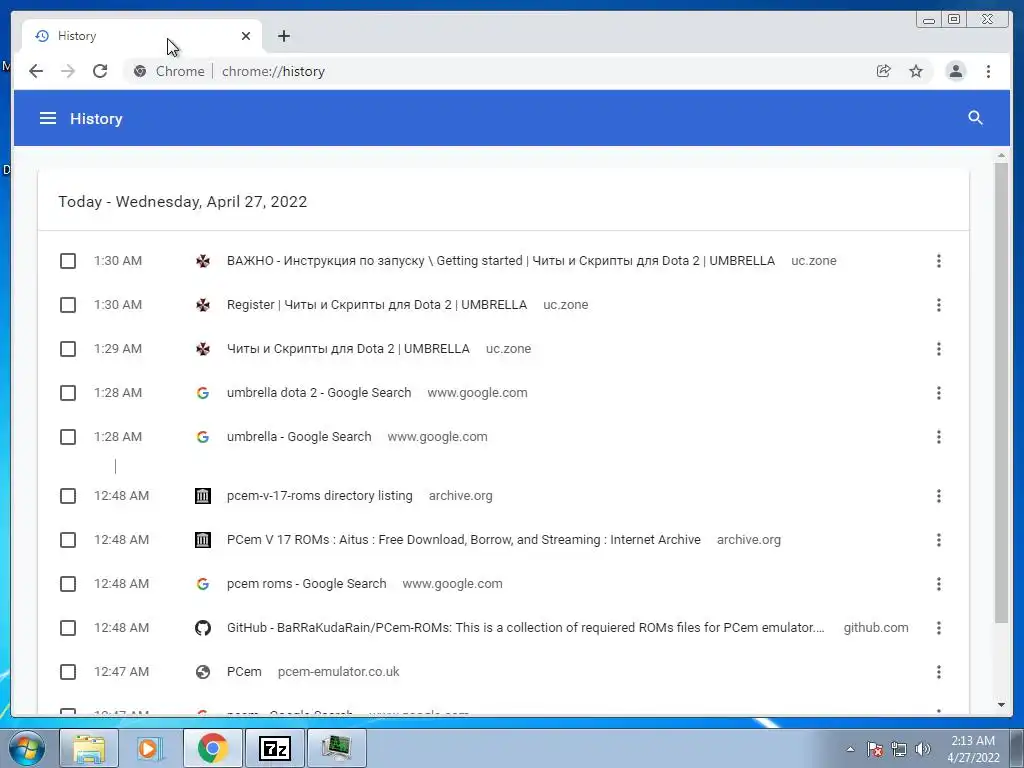Check the box for umbrella - Google Search
The width and height of the screenshot is (1024, 768).
coord(68,436)
